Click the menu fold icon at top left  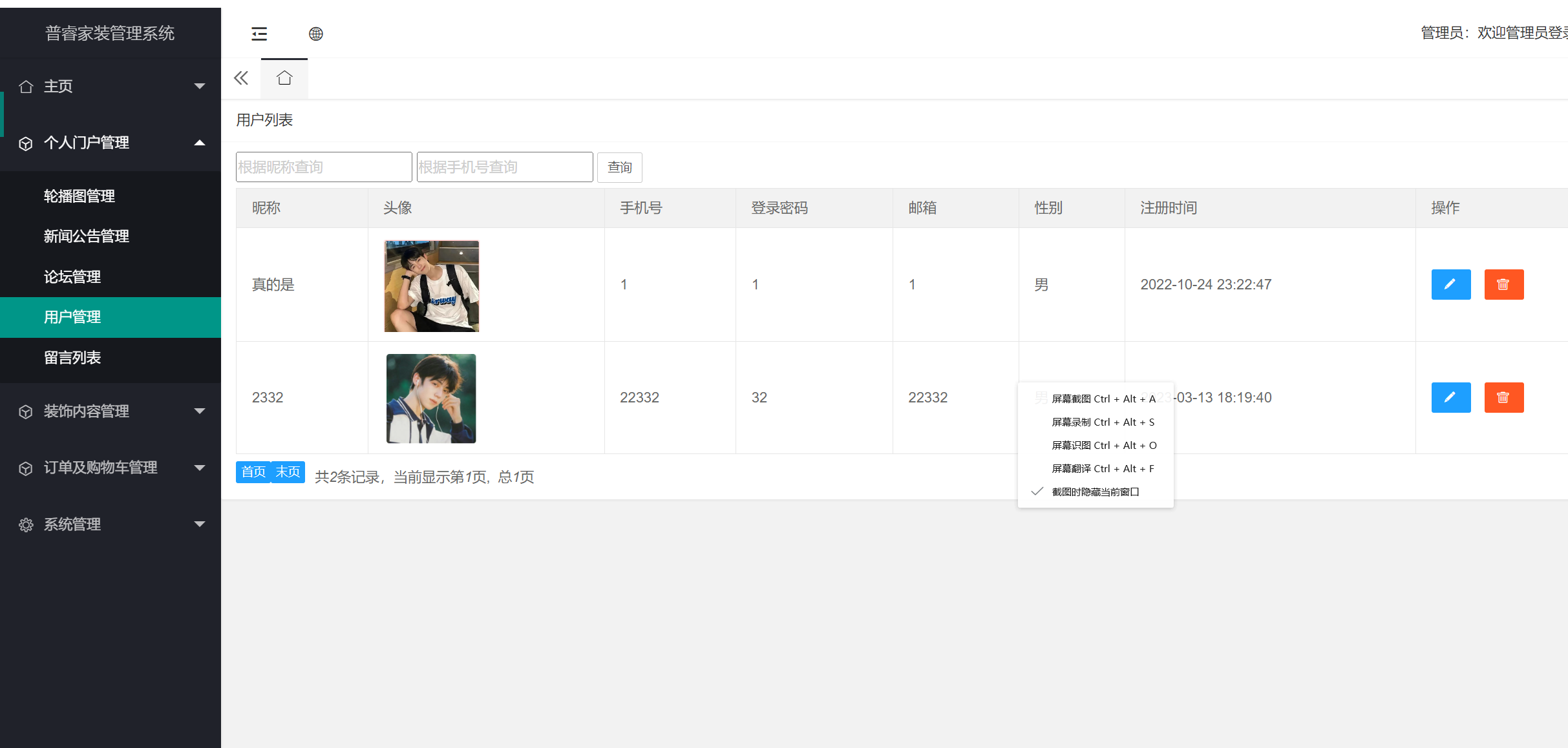tap(259, 33)
